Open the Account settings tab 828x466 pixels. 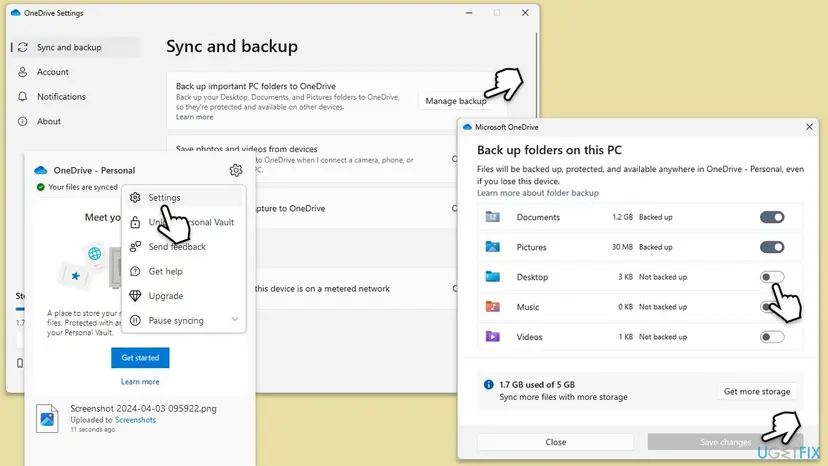click(x=75, y=72)
